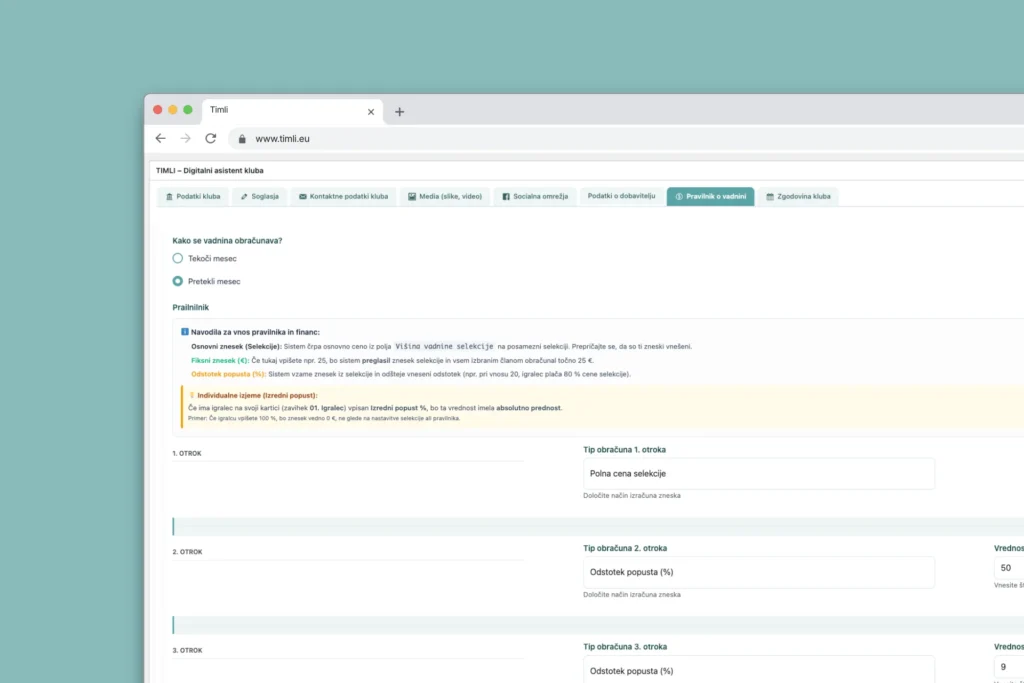Reload the page with the refresh icon

pyautogui.click(x=210, y=138)
